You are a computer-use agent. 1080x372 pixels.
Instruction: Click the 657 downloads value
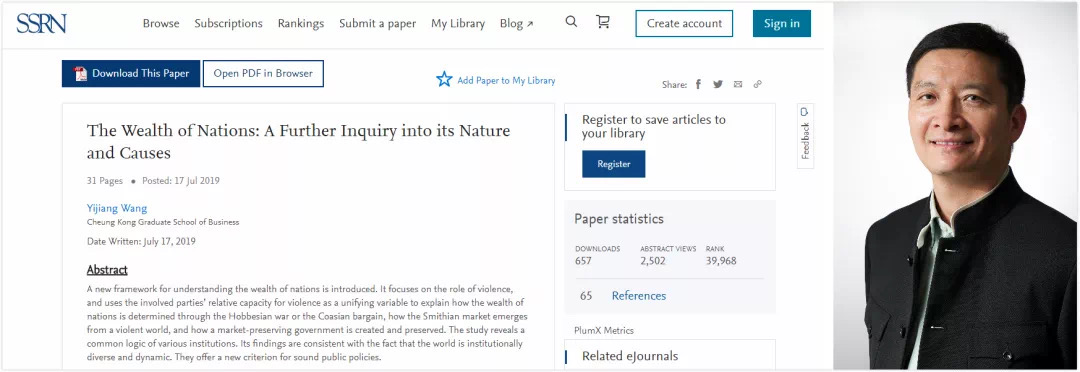pyautogui.click(x=583, y=261)
